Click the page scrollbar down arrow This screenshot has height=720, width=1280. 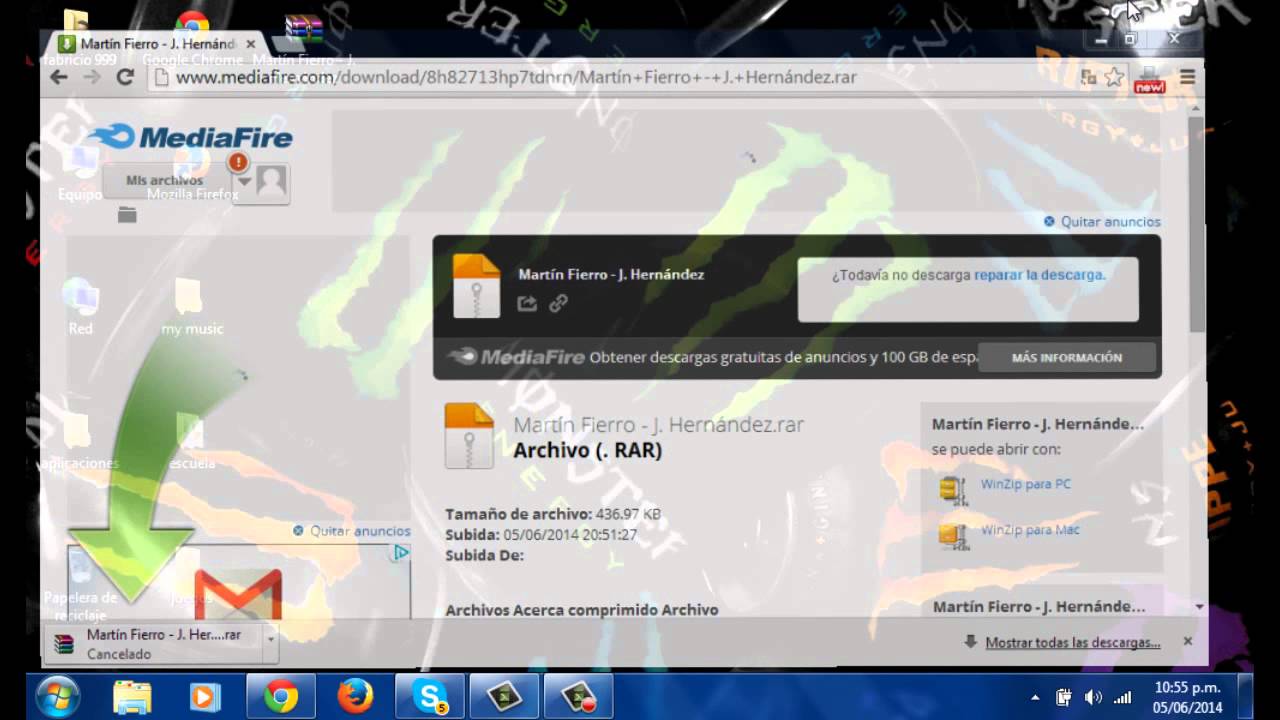[1199, 607]
